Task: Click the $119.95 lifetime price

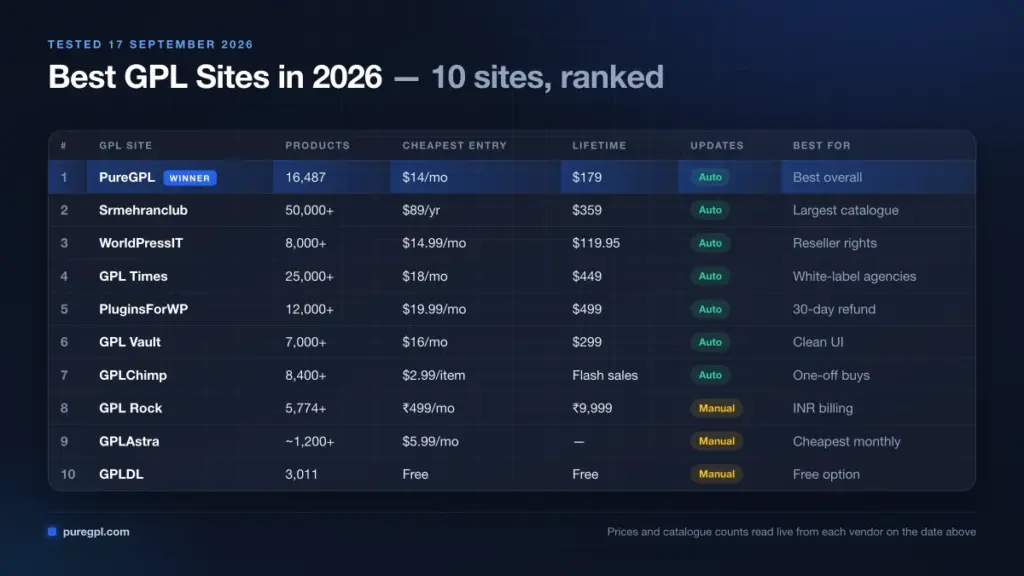Action: [x=596, y=243]
